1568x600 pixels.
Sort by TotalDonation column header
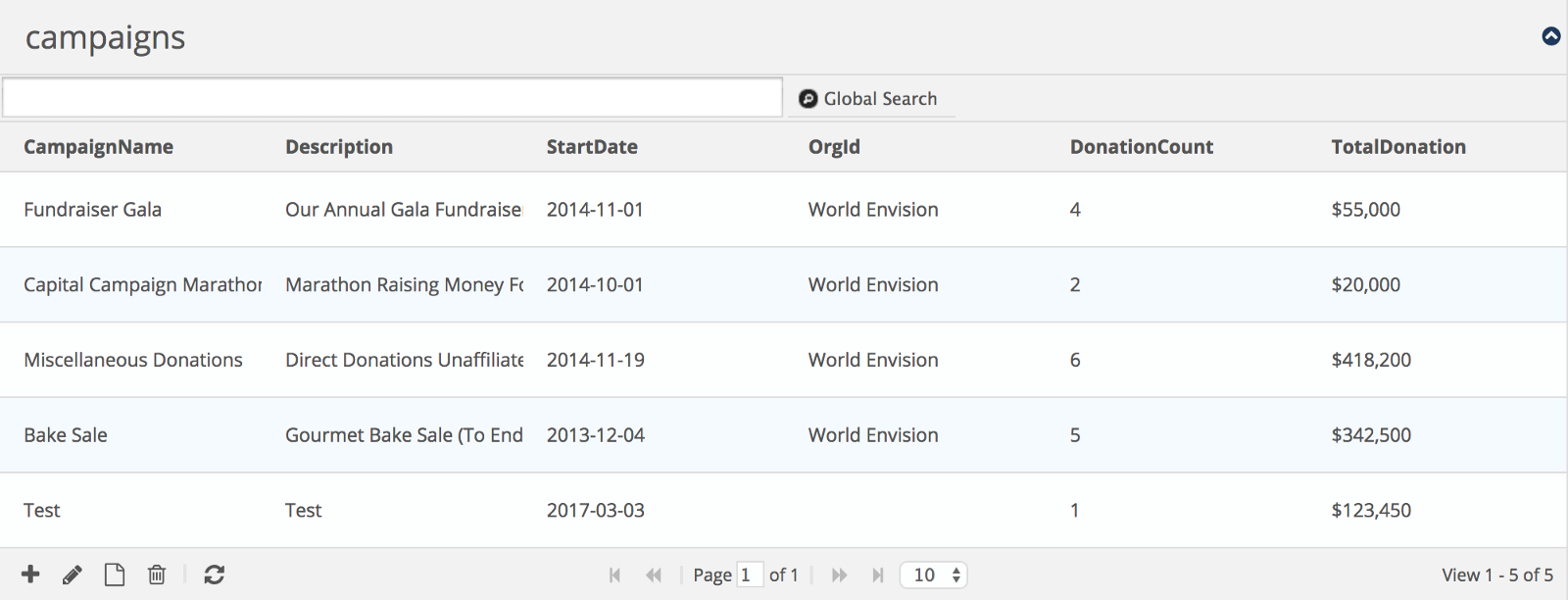tap(1398, 147)
